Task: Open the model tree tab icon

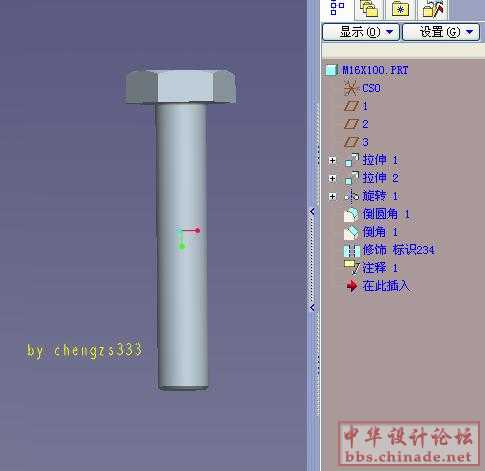Action: pos(337,8)
